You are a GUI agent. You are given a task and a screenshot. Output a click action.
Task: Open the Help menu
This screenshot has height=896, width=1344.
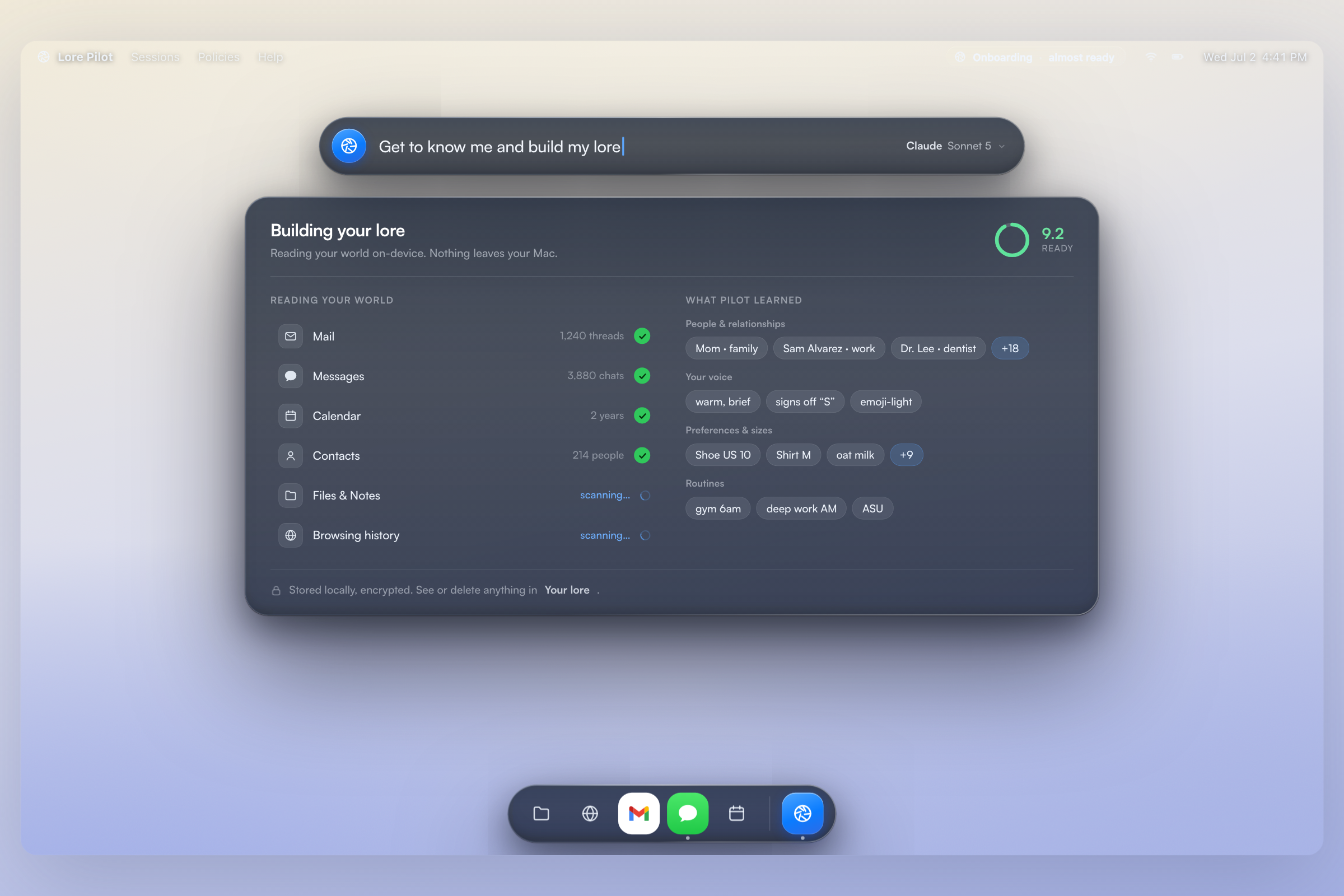270,57
